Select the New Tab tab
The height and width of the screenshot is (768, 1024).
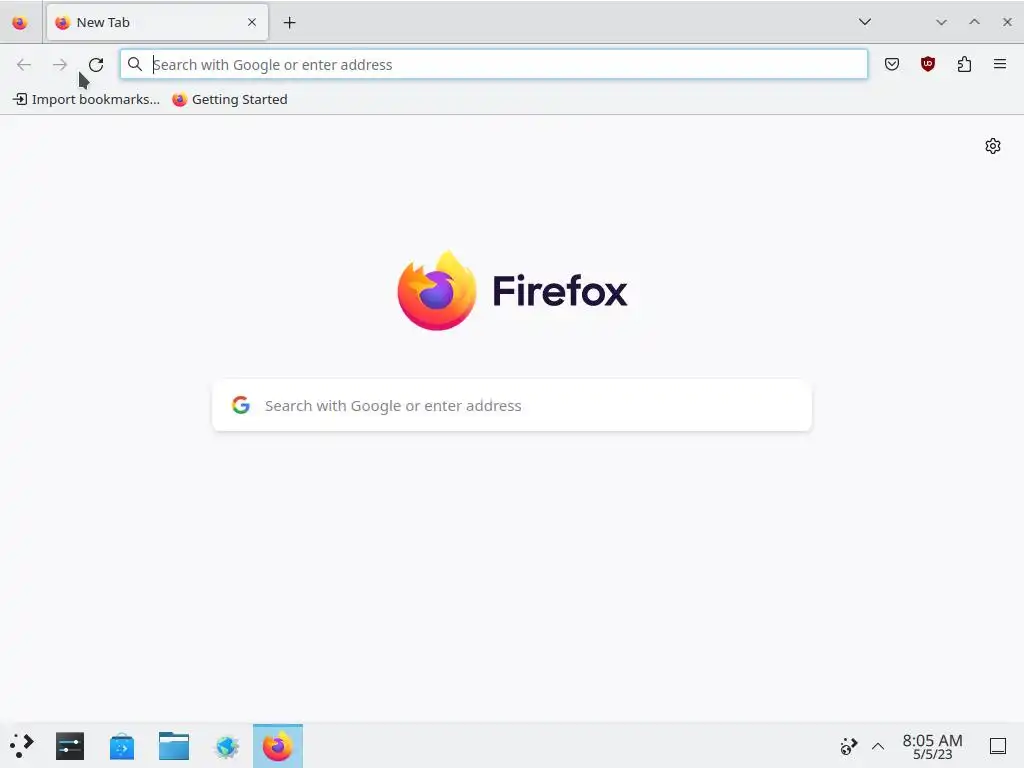point(157,23)
